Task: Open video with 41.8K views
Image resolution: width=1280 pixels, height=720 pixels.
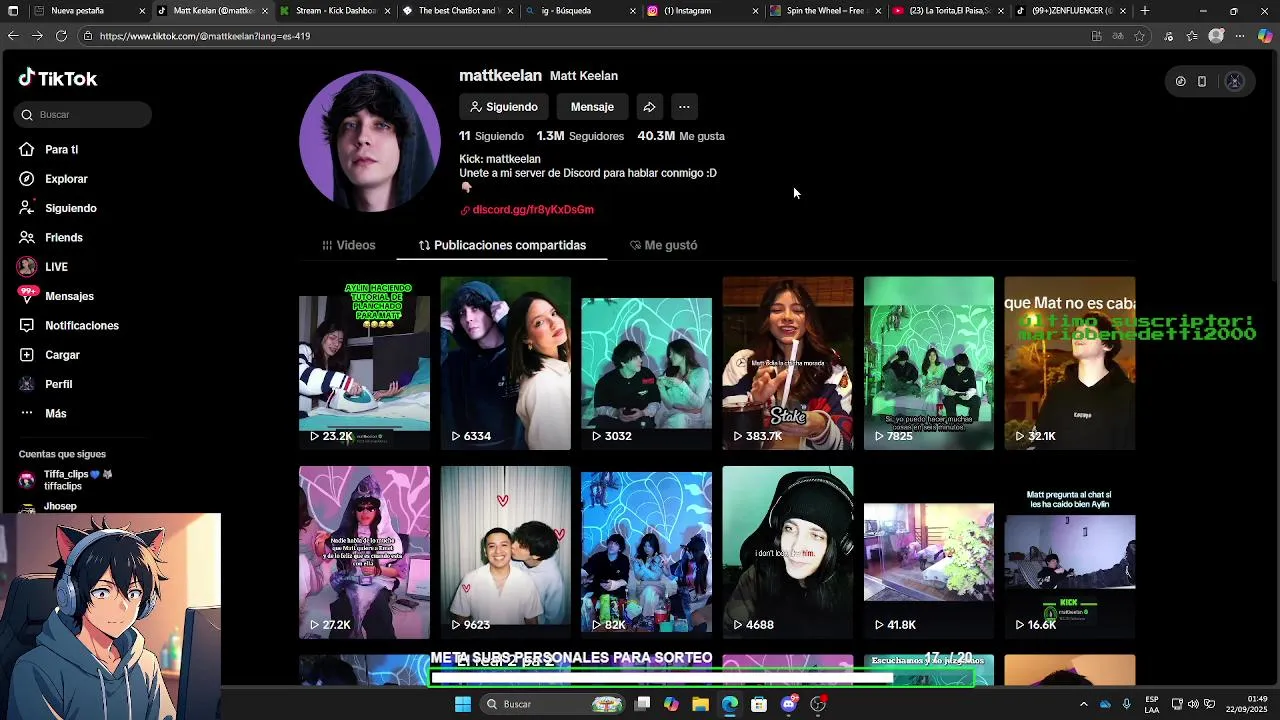Action: pos(929,552)
